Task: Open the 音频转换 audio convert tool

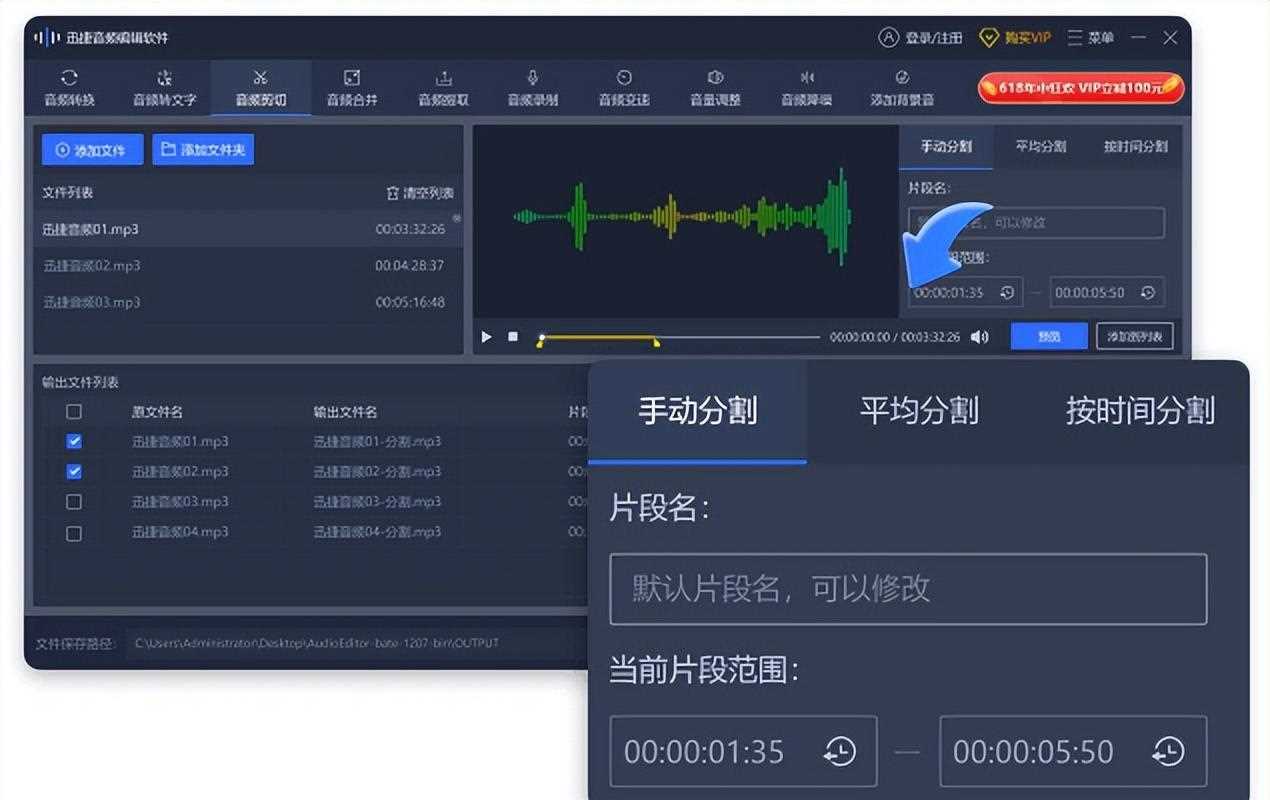Action: point(69,88)
